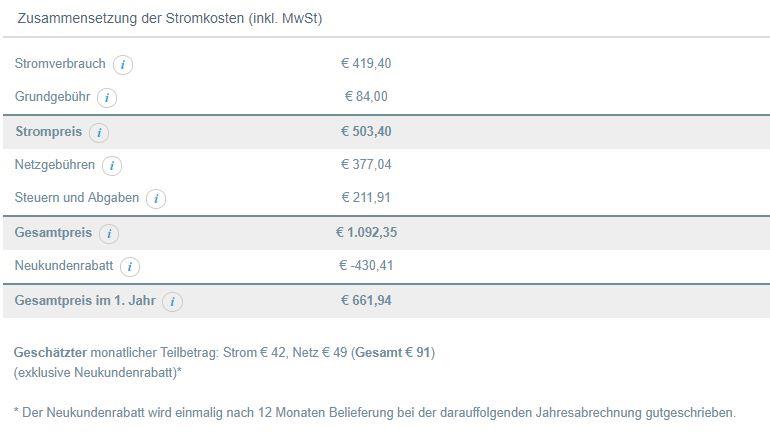The width and height of the screenshot is (770, 439).
Task: Click the Zusammensetzung der Stromkosten heading
Action: [x=170, y=19]
